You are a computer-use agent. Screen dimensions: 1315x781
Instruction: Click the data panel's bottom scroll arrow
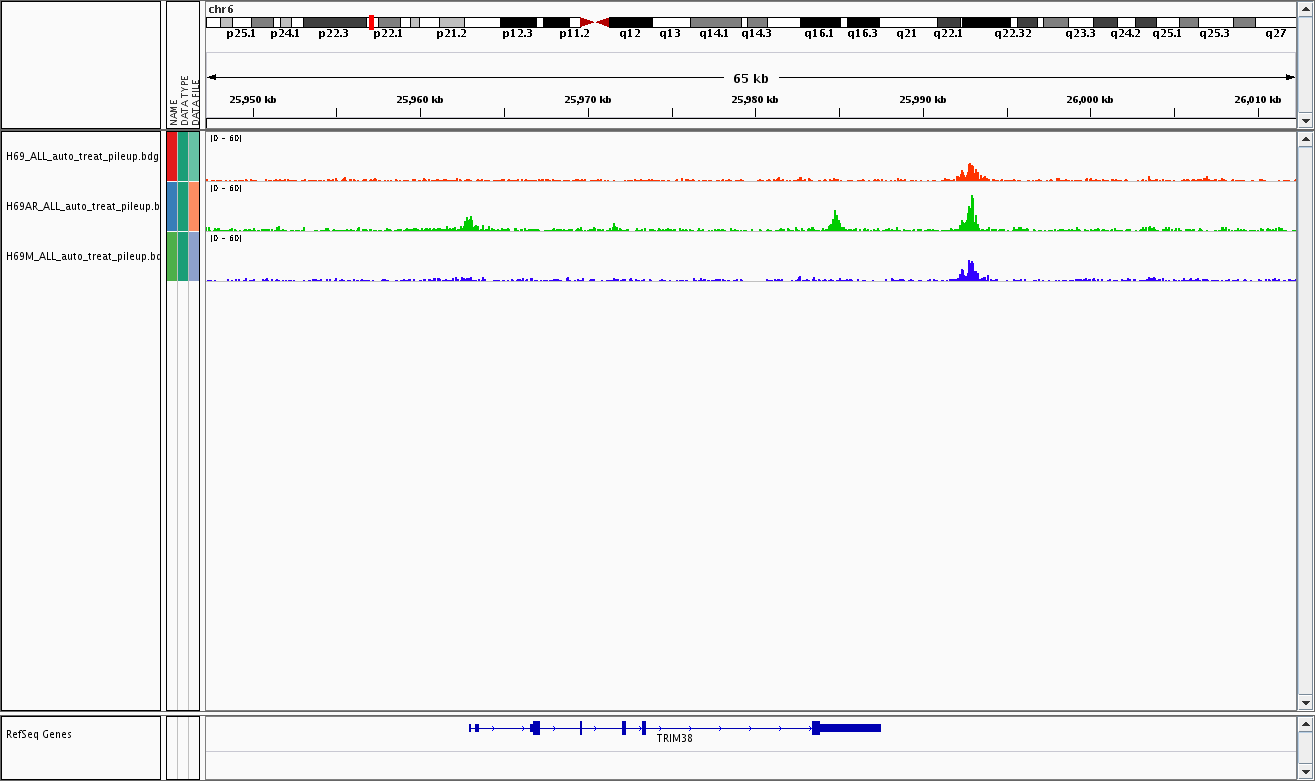tap(1304, 703)
